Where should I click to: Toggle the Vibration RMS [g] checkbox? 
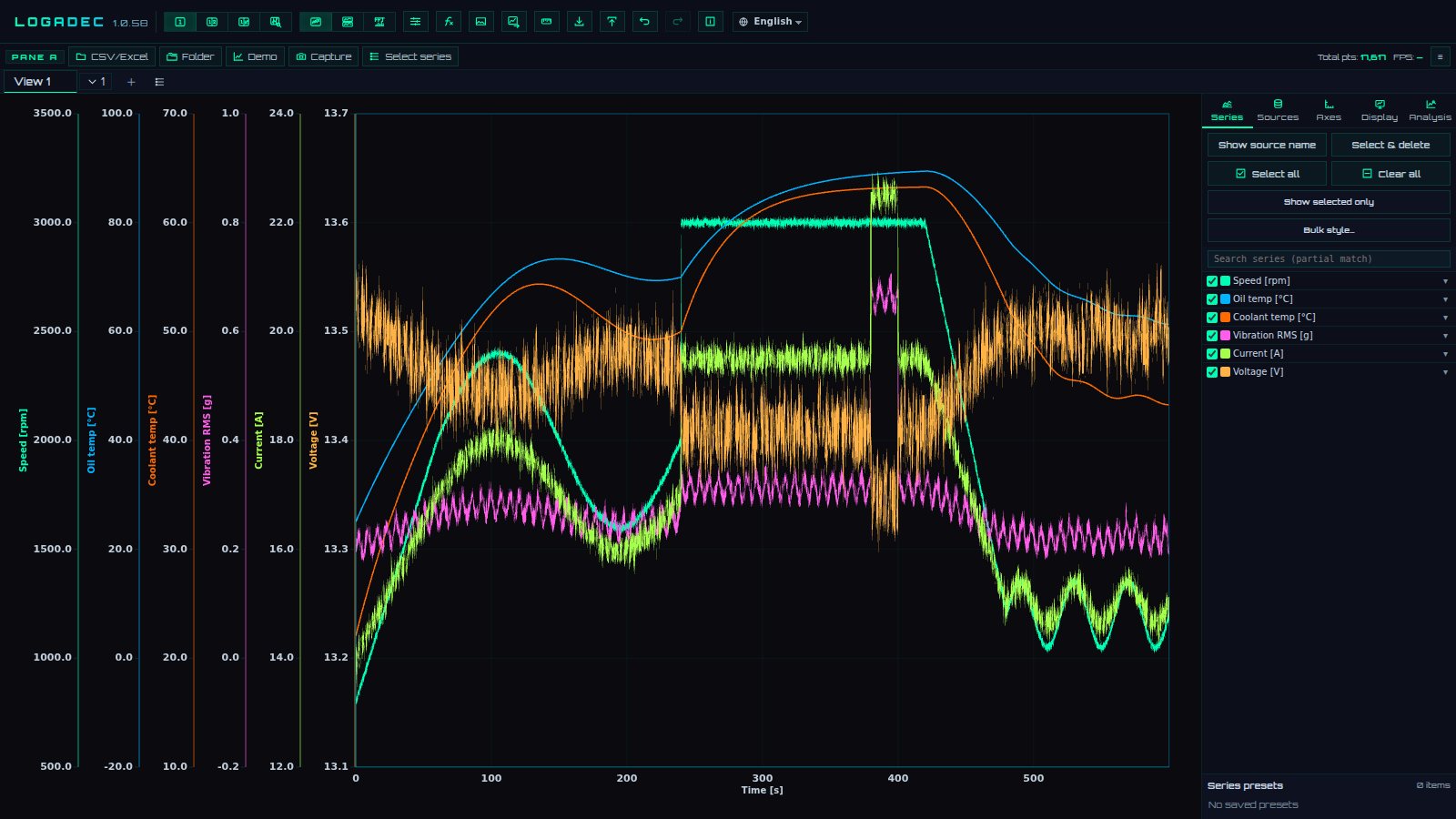pyautogui.click(x=1212, y=336)
